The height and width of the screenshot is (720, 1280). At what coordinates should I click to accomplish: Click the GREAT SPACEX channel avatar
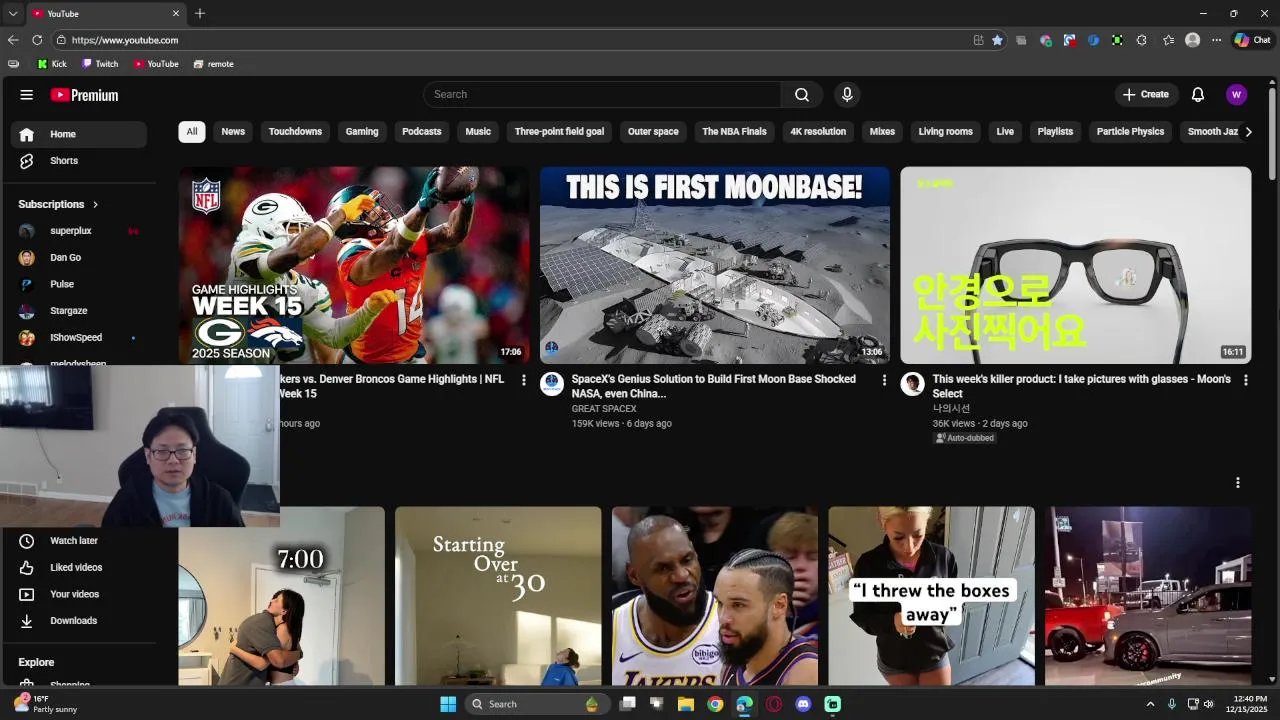click(552, 384)
